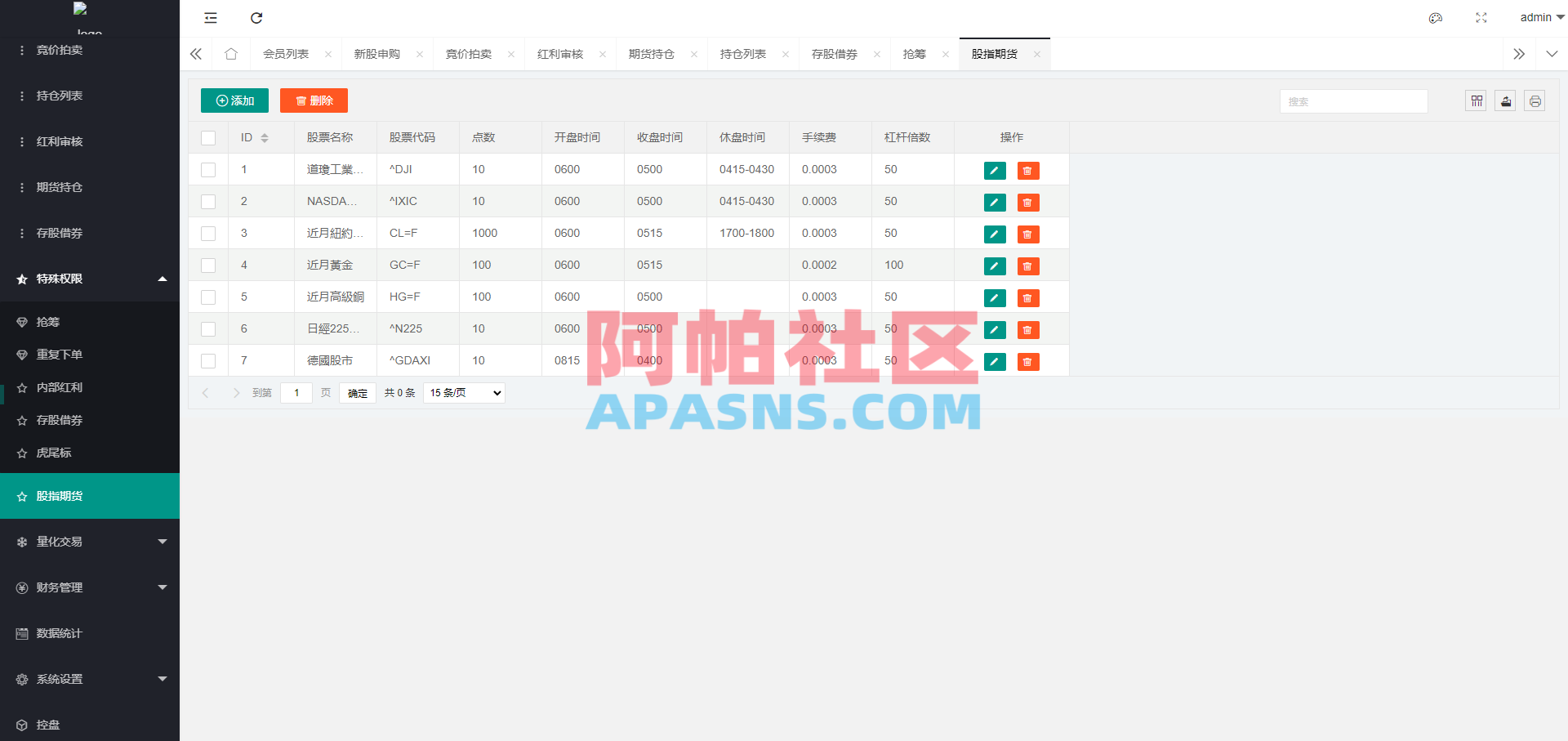Switch to the 会员列表 tab
1568x741 pixels.
[287, 53]
